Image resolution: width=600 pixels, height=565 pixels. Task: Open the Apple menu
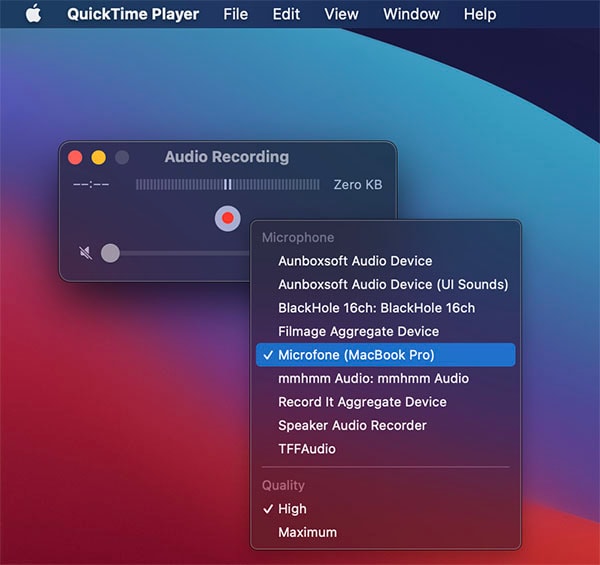click(x=33, y=14)
